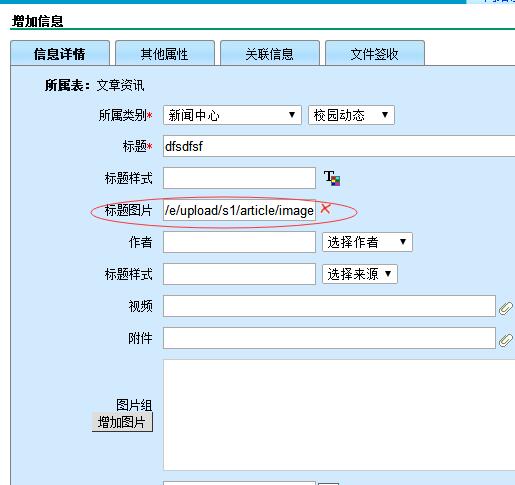
Task: Clear the title image with red X
Action: (x=325, y=209)
